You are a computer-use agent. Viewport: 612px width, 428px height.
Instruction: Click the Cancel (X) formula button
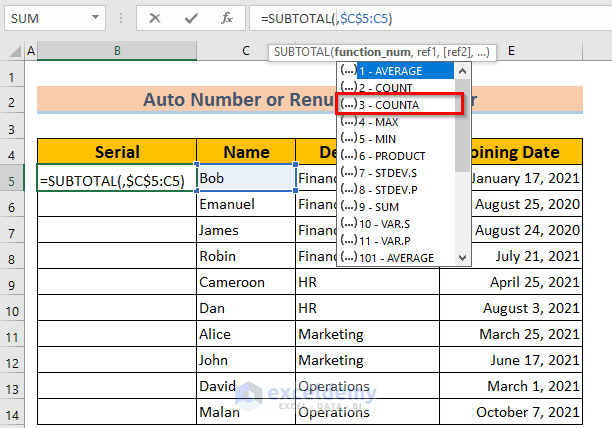(x=155, y=19)
